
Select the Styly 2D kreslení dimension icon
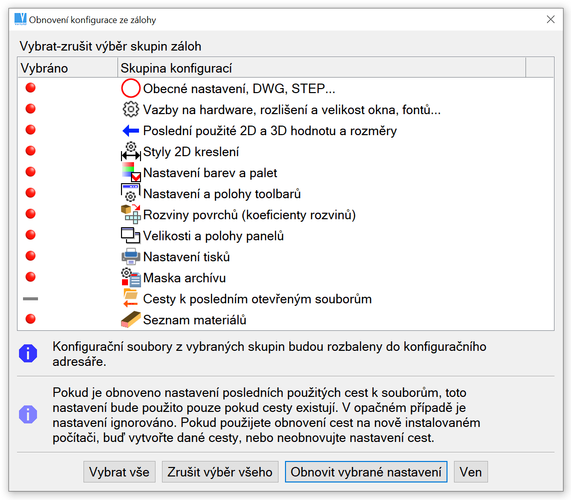[131, 151]
